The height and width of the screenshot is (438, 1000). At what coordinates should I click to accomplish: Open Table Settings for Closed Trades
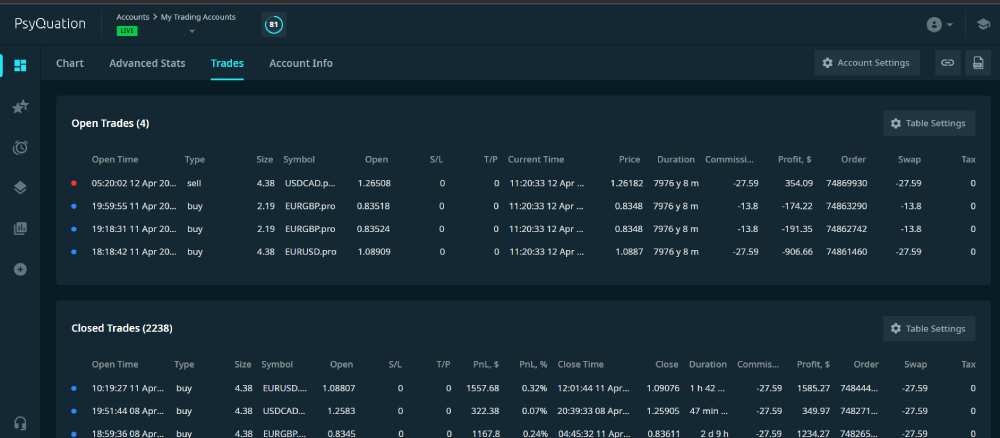pyautogui.click(x=929, y=328)
